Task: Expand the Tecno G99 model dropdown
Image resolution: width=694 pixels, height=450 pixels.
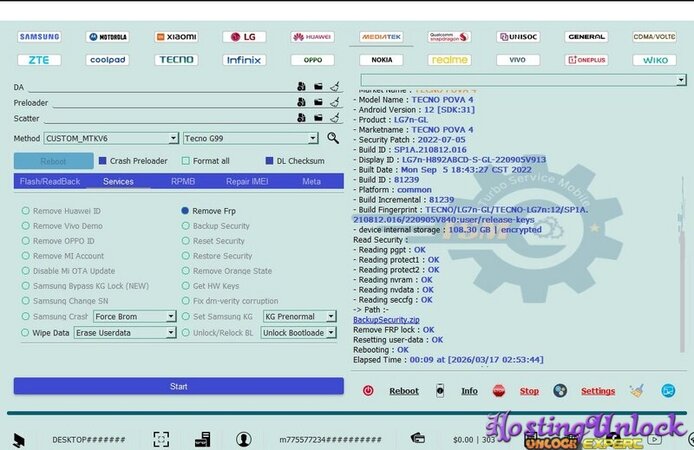Action: pyautogui.click(x=251, y=138)
